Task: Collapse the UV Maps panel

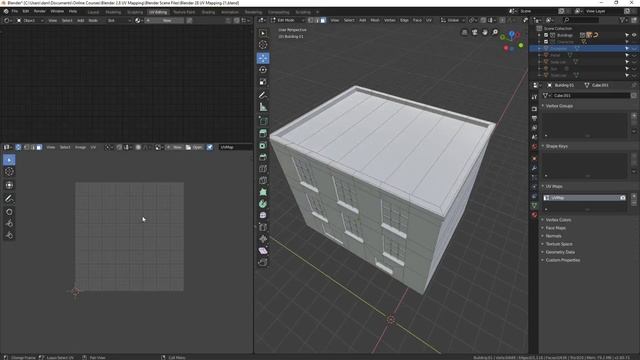Action: point(554,186)
